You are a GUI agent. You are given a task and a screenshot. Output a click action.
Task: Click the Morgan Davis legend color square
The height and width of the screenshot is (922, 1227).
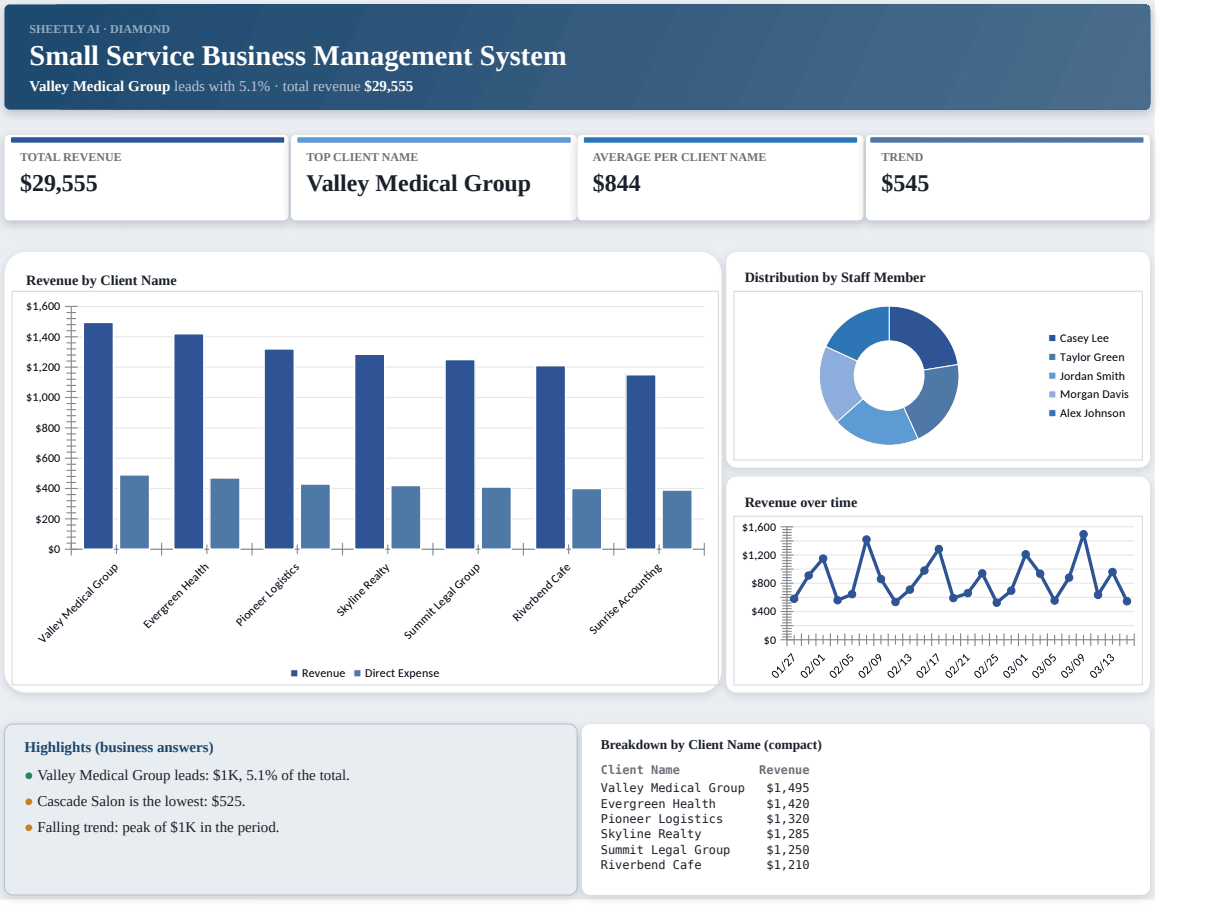(1052, 395)
